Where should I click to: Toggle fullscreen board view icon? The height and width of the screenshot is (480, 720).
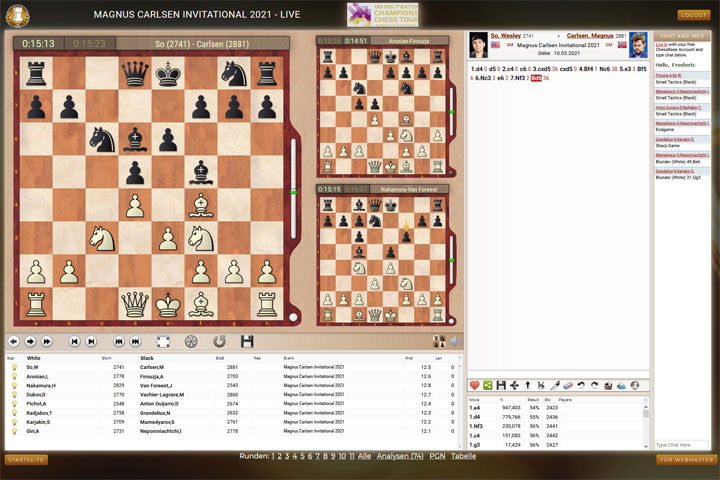163,341
